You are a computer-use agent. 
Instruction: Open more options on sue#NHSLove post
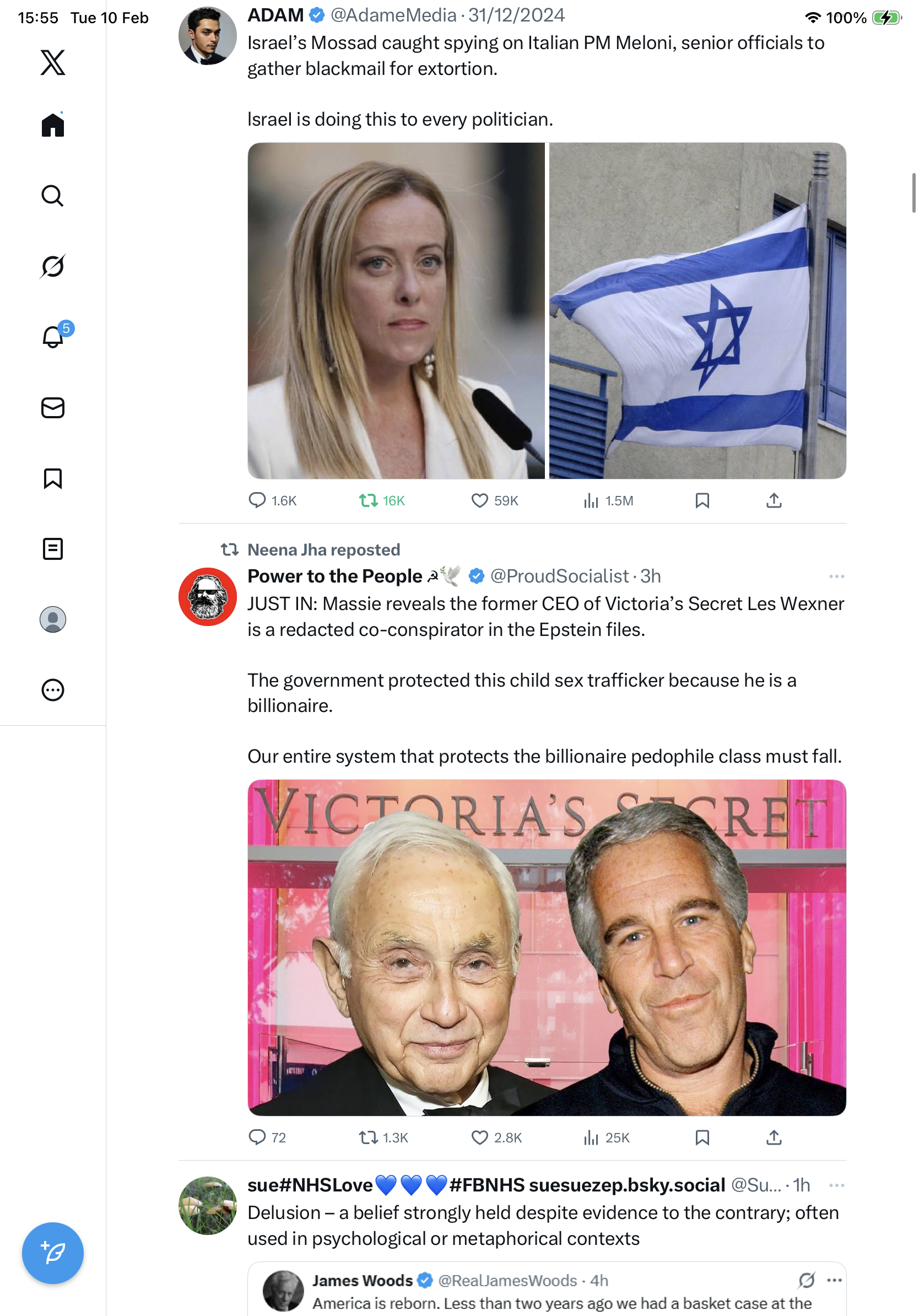[x=836, y=1185]
